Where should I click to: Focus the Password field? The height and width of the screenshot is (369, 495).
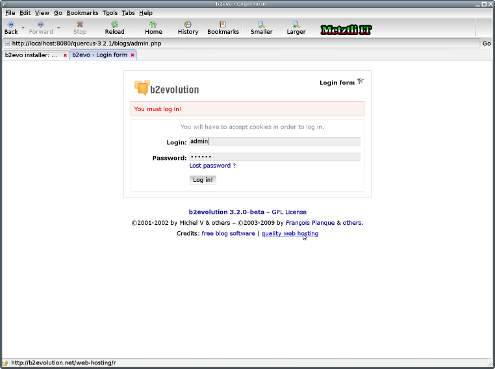pos(275,157)
